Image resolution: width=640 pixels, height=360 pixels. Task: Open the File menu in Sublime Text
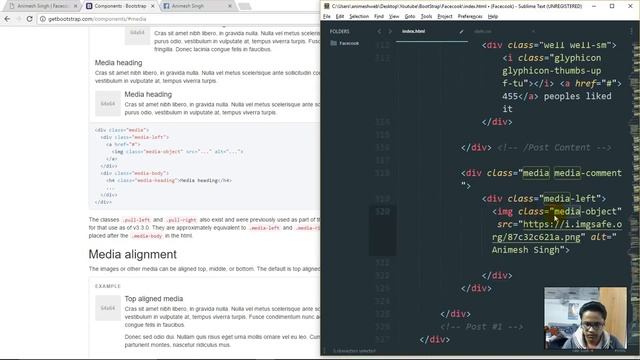(327, 16)
